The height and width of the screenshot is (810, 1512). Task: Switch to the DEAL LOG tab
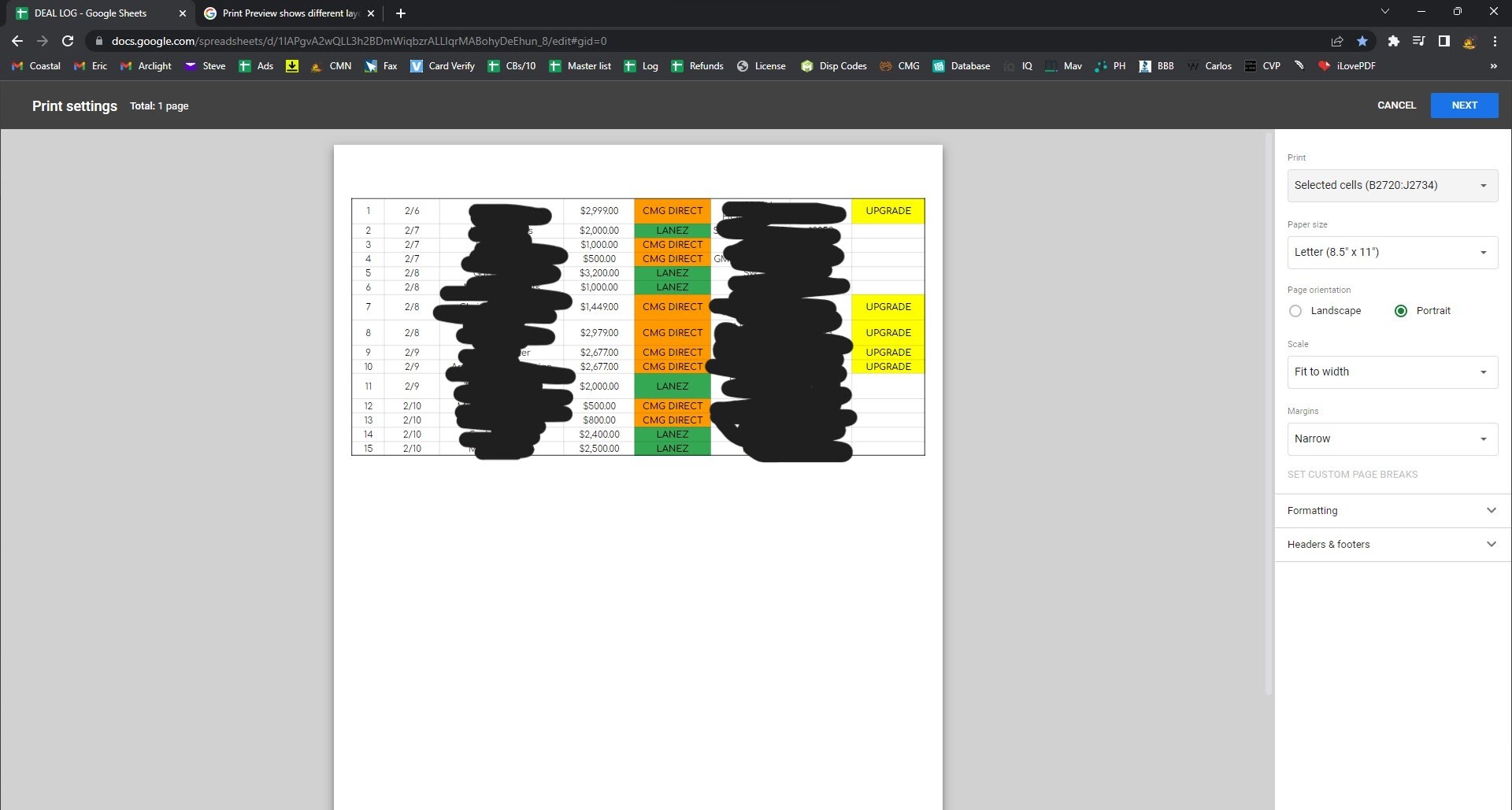pyautogui.click(x=91, y=13)
